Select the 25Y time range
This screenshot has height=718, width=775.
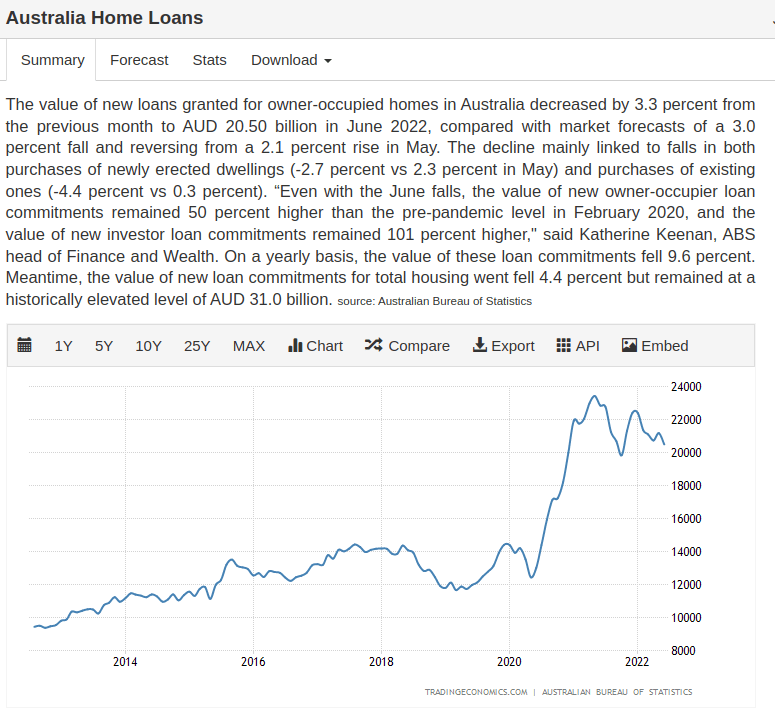197,346
